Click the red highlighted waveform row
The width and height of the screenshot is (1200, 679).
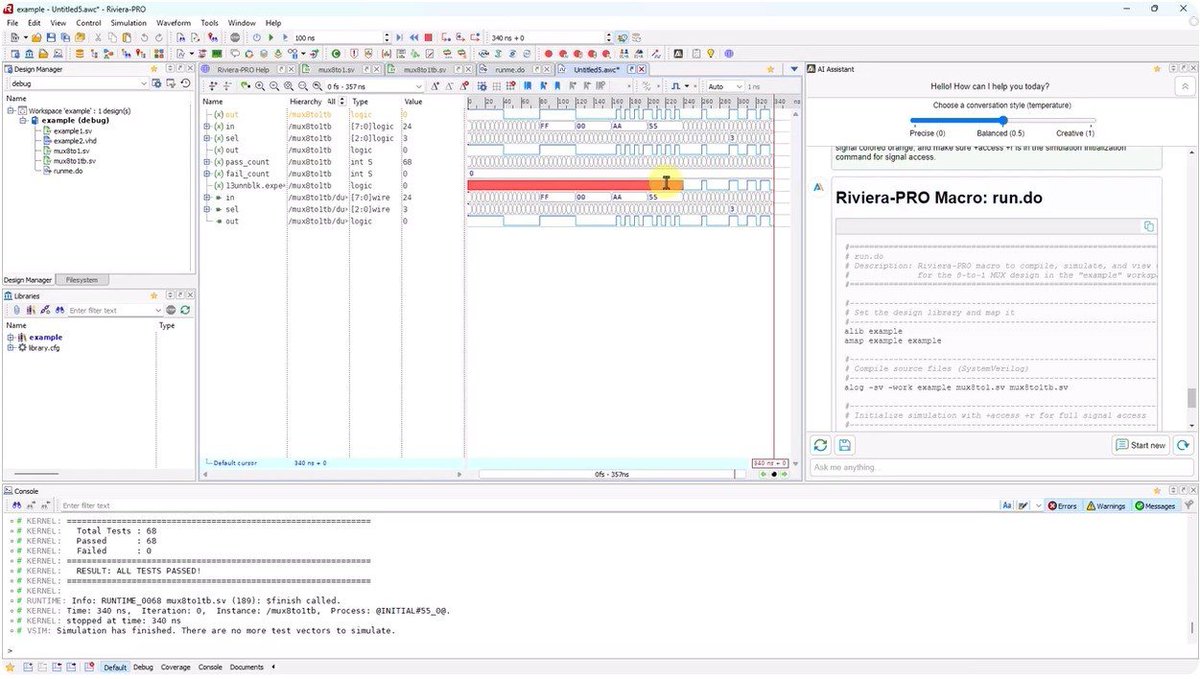click(575, 185)
